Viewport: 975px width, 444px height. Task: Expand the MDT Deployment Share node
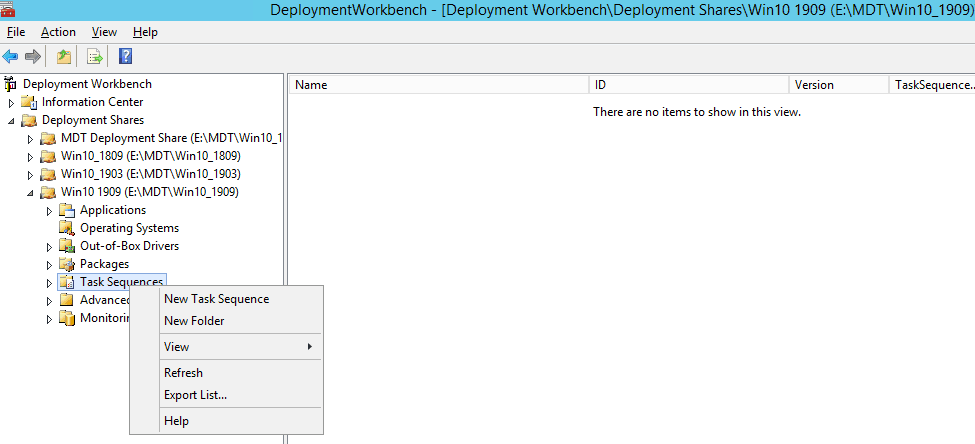(30, 139)
